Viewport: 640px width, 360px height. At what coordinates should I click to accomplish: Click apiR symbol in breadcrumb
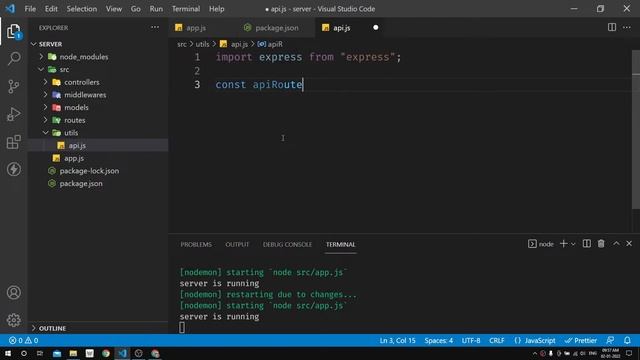270,44
